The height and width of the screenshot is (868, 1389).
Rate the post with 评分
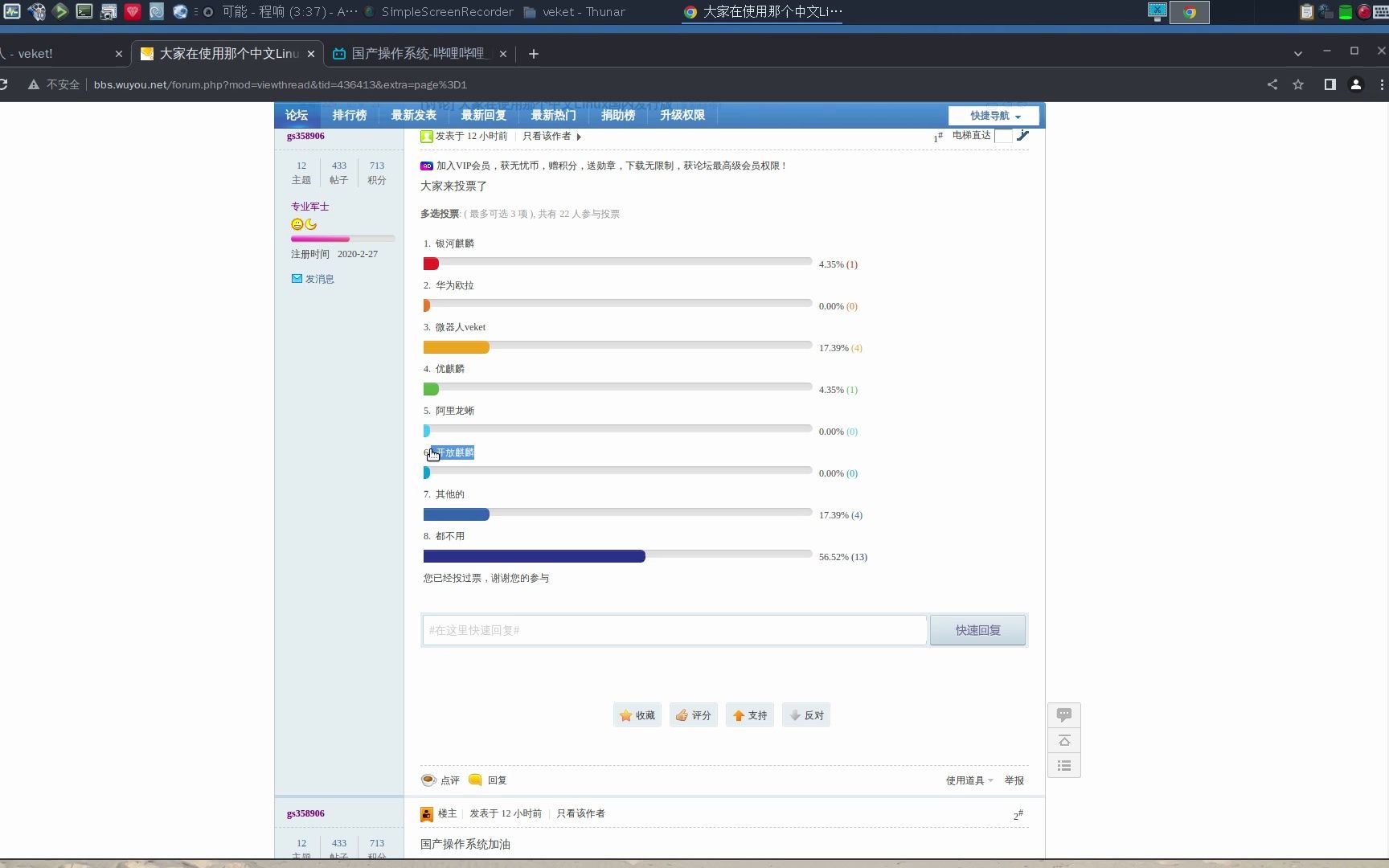(x=694, y=715)
